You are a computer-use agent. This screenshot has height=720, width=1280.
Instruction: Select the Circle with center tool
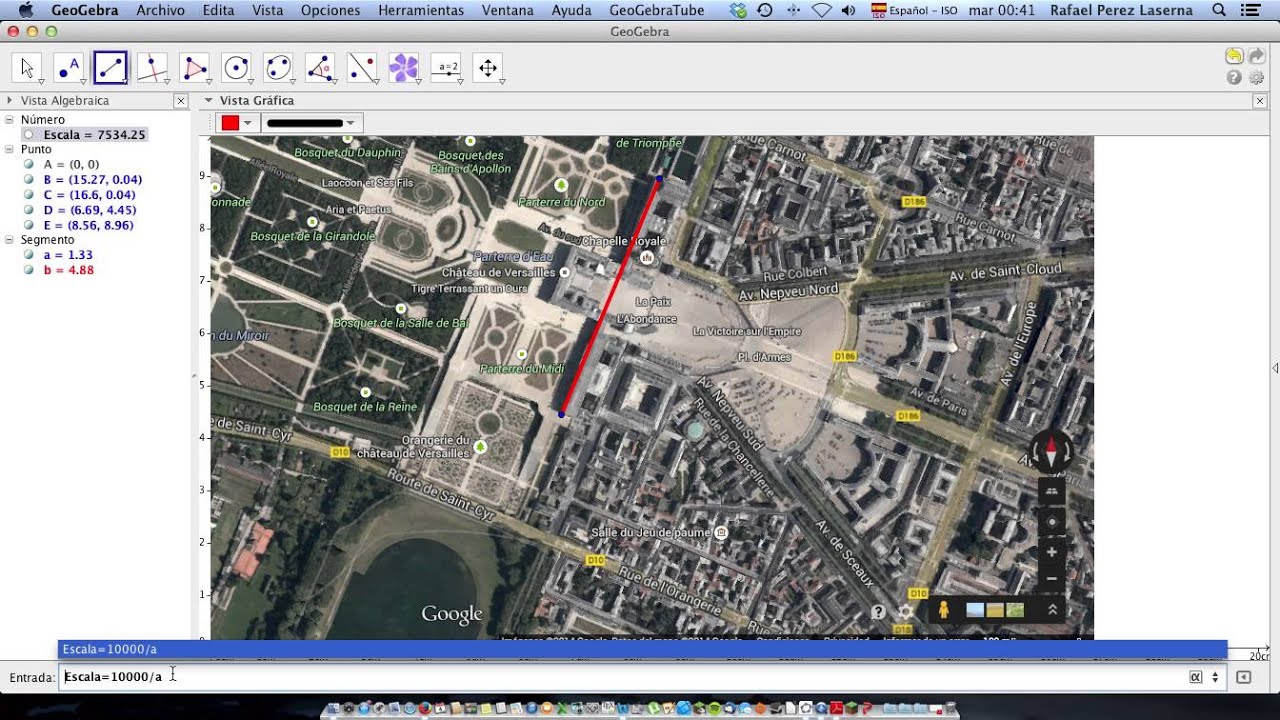pyautogui.click(x=237, y=68)
